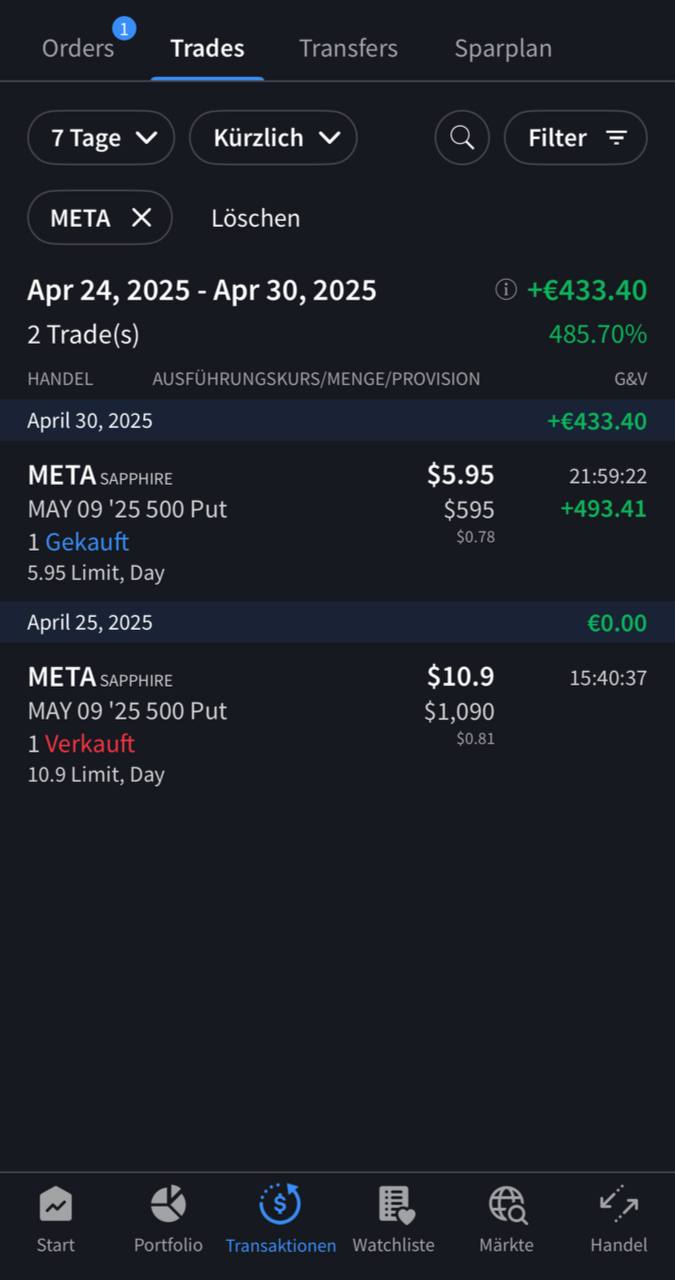Image resolution: width=675 pixels, height=1280 pixels.
Task: Click the Löschen link
Action: tap(255, 218)
